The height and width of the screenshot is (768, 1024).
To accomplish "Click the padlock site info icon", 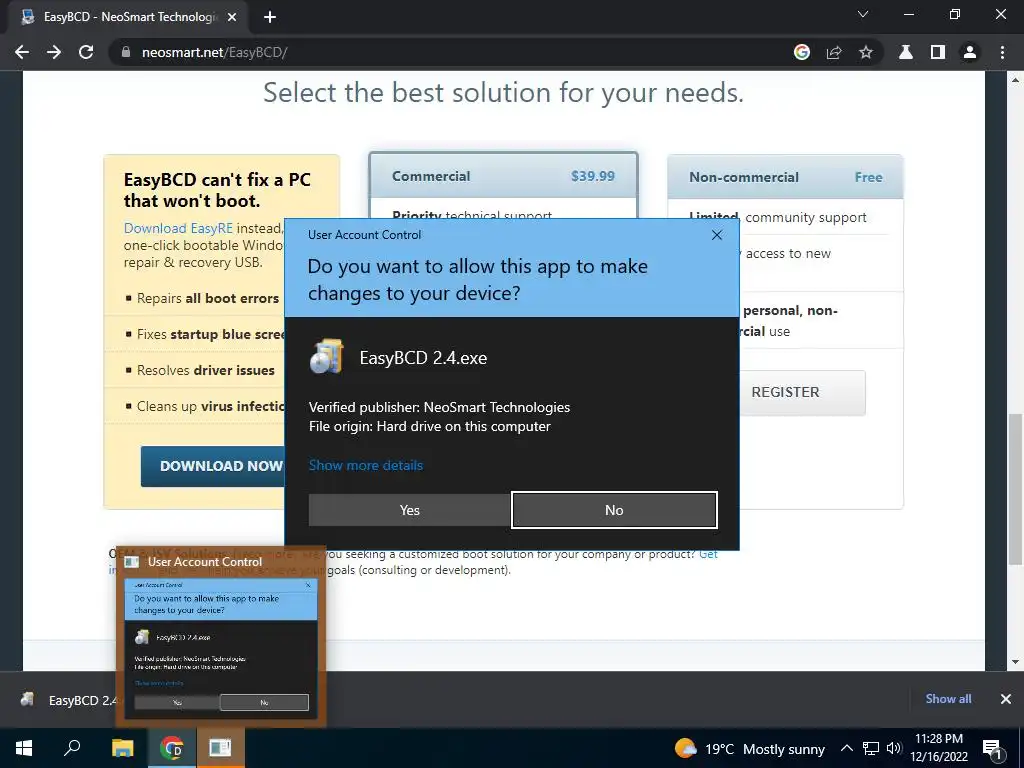I will click(x=126, y=52).
